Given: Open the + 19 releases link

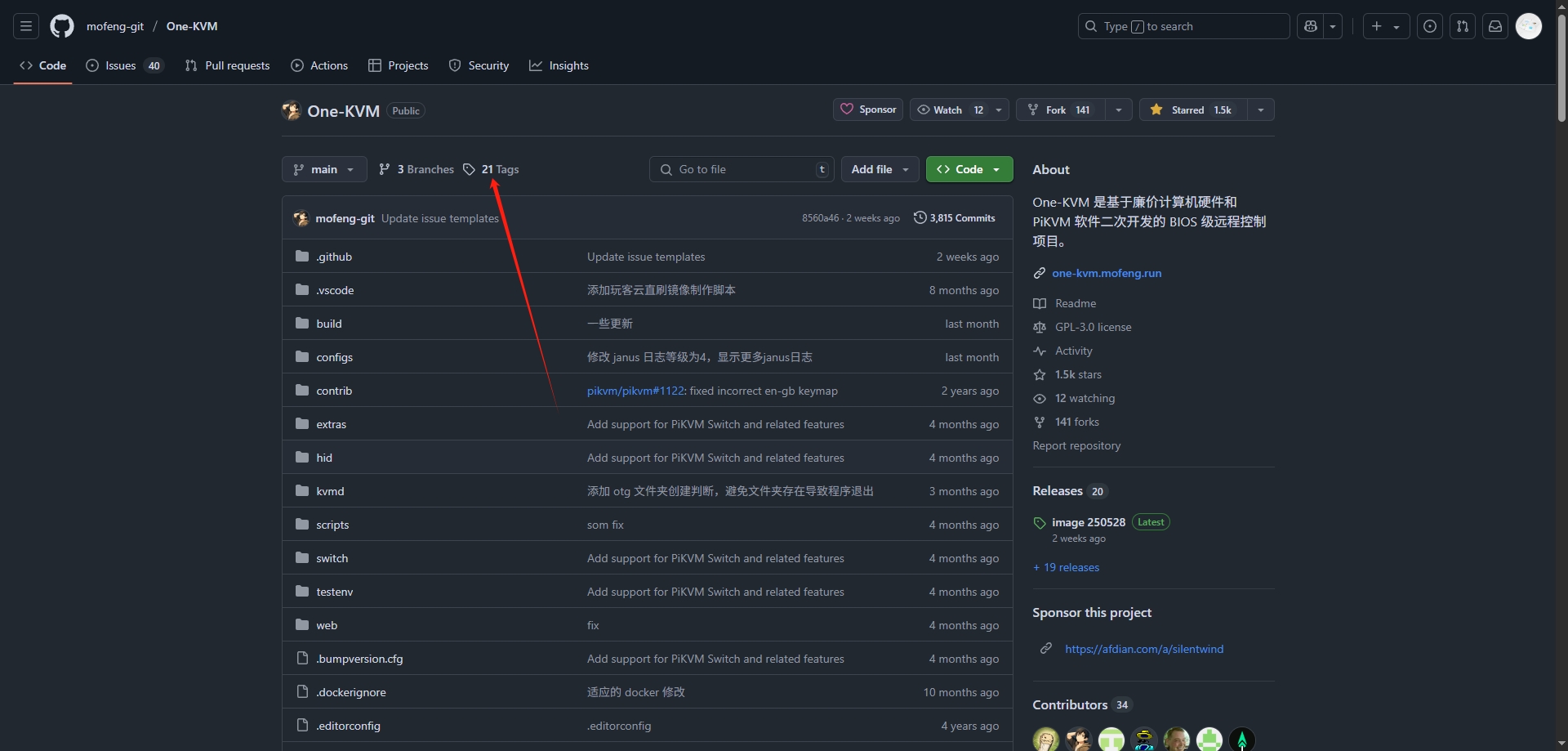Looking at the screenshot, I should coord(1066,567).
